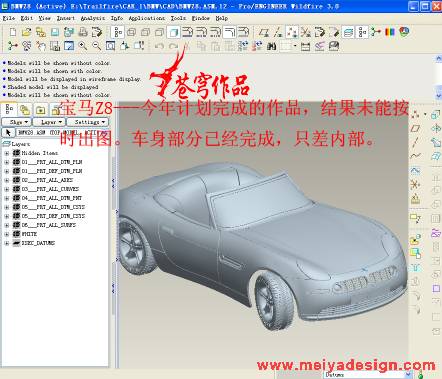Toggle shaded display mode icon
The width and height of the screenshot is (442, 379).
click(x=174, y=32)
